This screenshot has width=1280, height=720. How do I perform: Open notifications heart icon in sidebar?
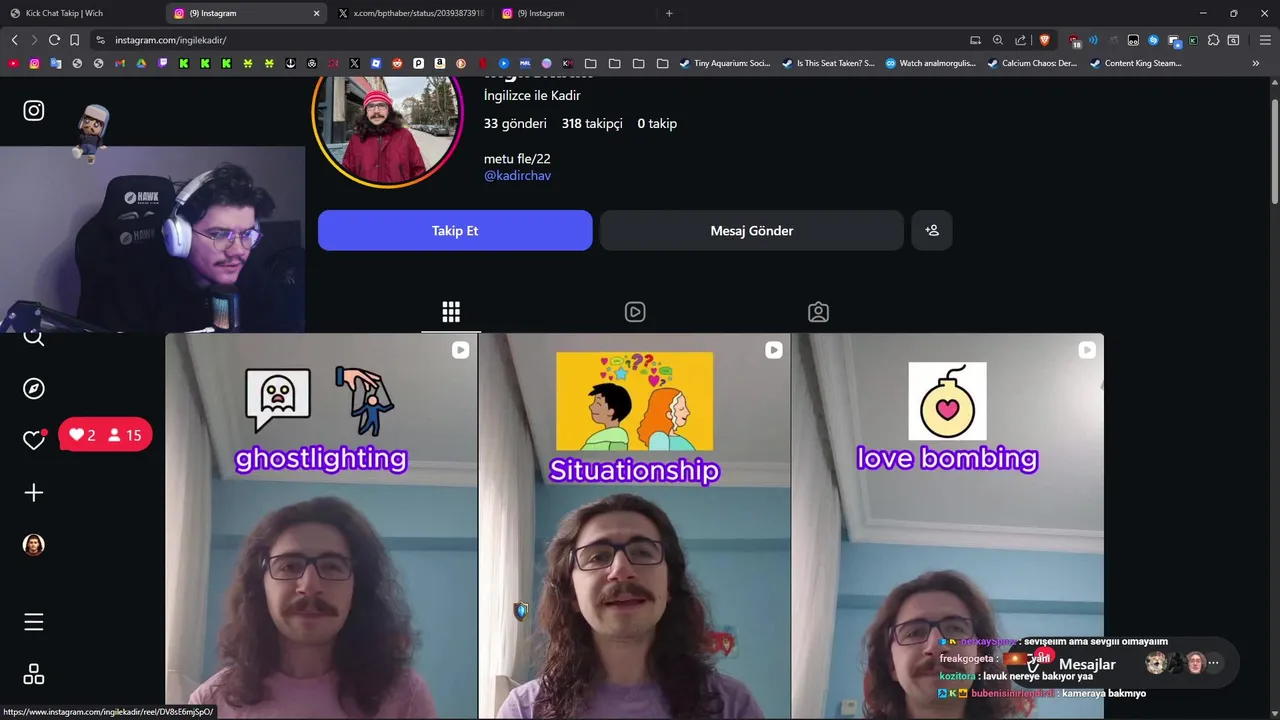point(34,440)
